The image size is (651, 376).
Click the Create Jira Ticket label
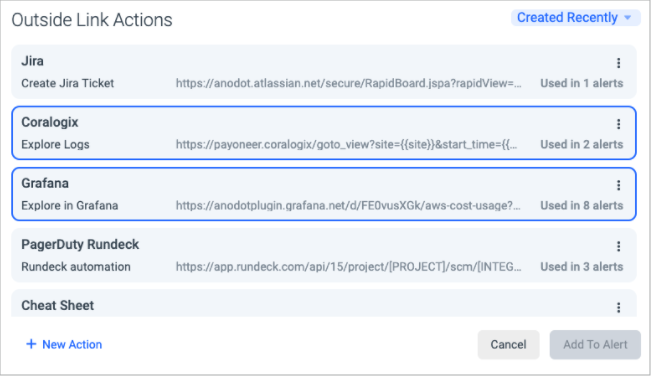tap(68, 83)
